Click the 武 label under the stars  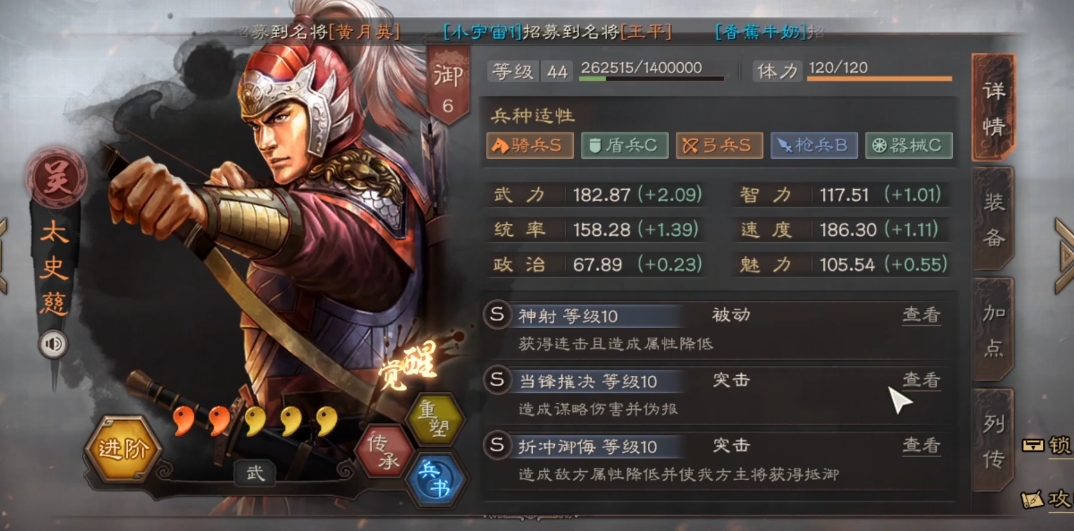click(x=255, y=472)
